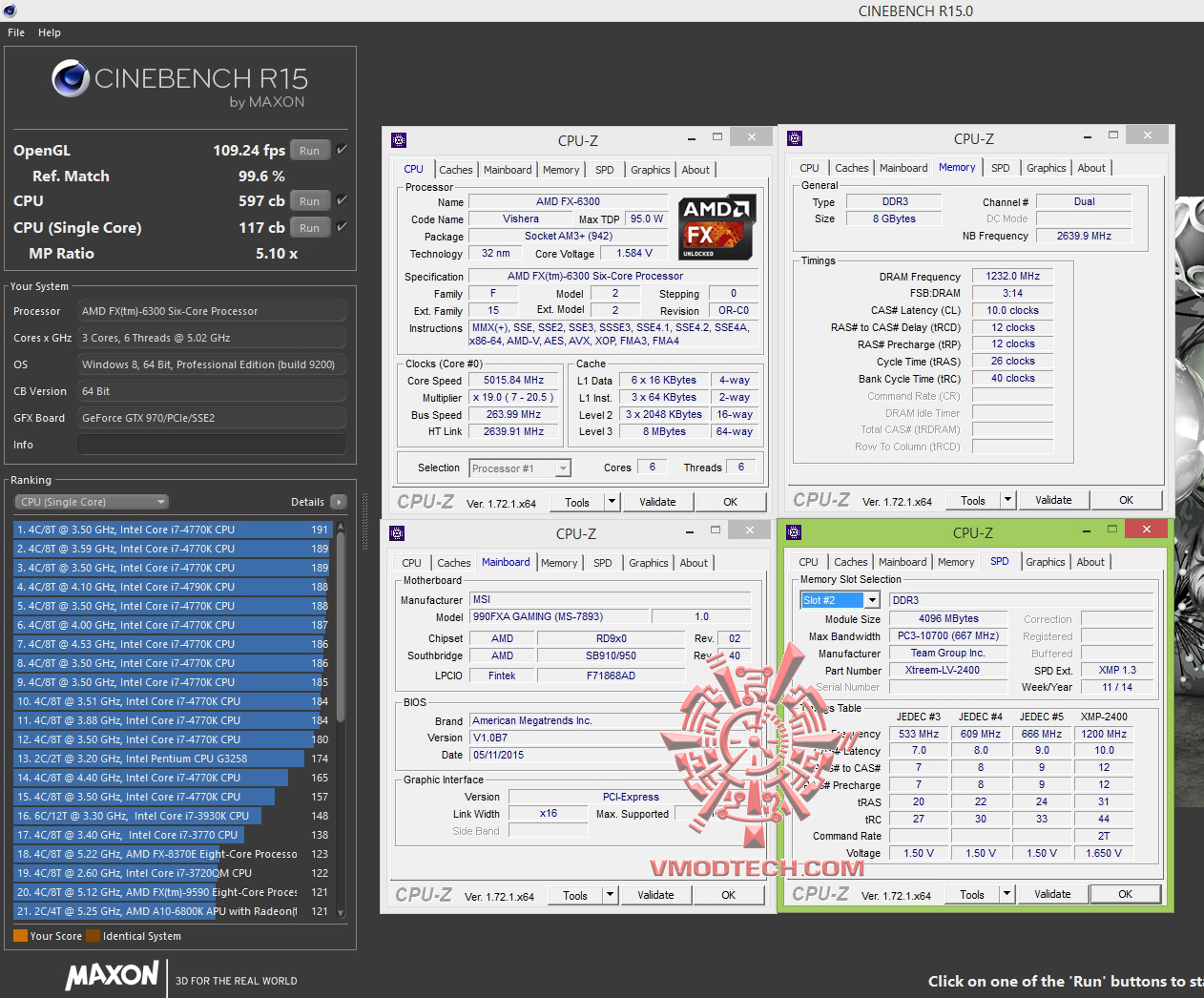Click the XMP 1.3 SPD Ext. value
This screenshot has height=998, width=1204.
(x=1117, y=670)
